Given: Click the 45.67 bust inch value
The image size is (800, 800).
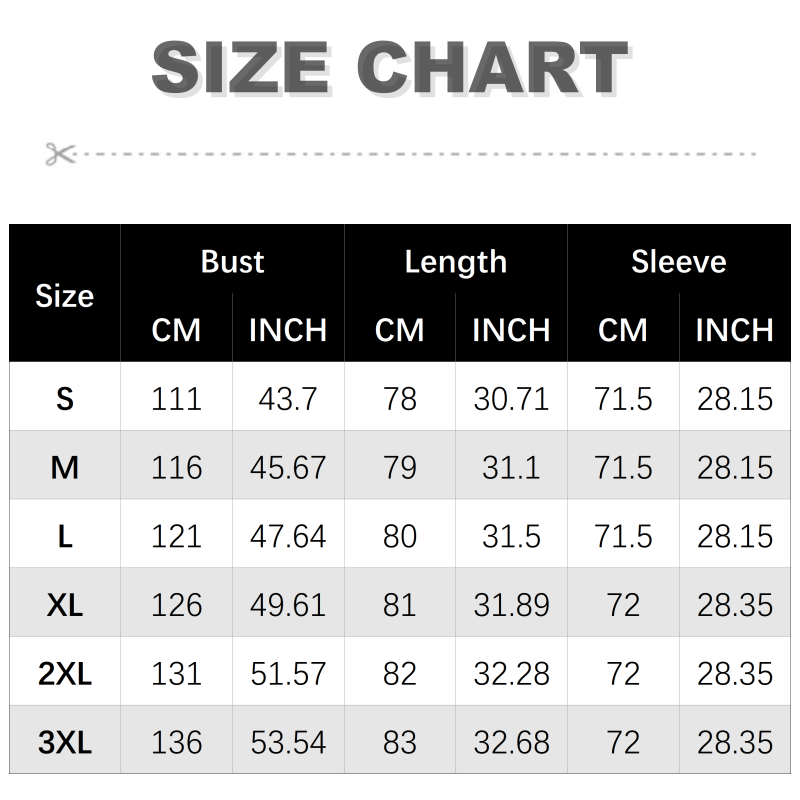Looking at the screenshot, I should [288, 467].
